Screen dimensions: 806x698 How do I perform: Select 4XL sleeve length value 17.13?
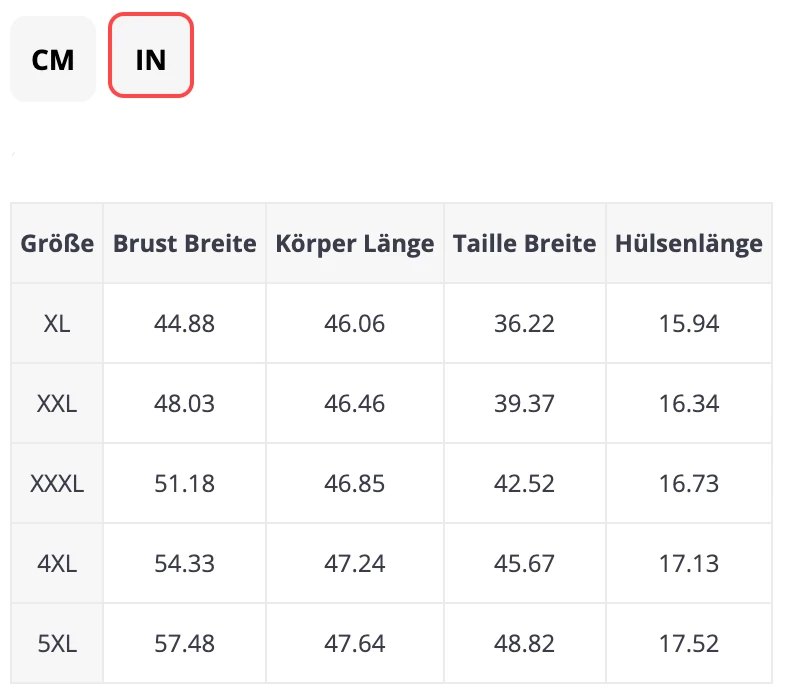click(x=689, y=563)
